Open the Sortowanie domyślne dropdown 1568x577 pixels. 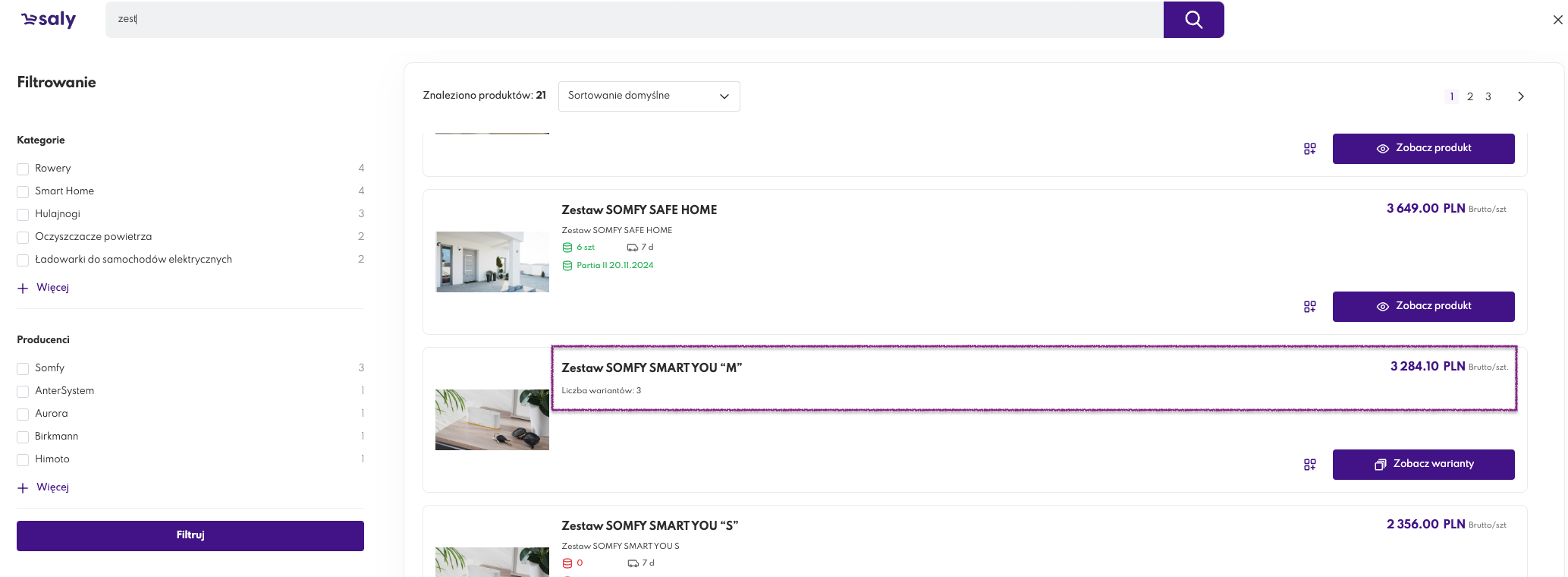coord(649,96)
